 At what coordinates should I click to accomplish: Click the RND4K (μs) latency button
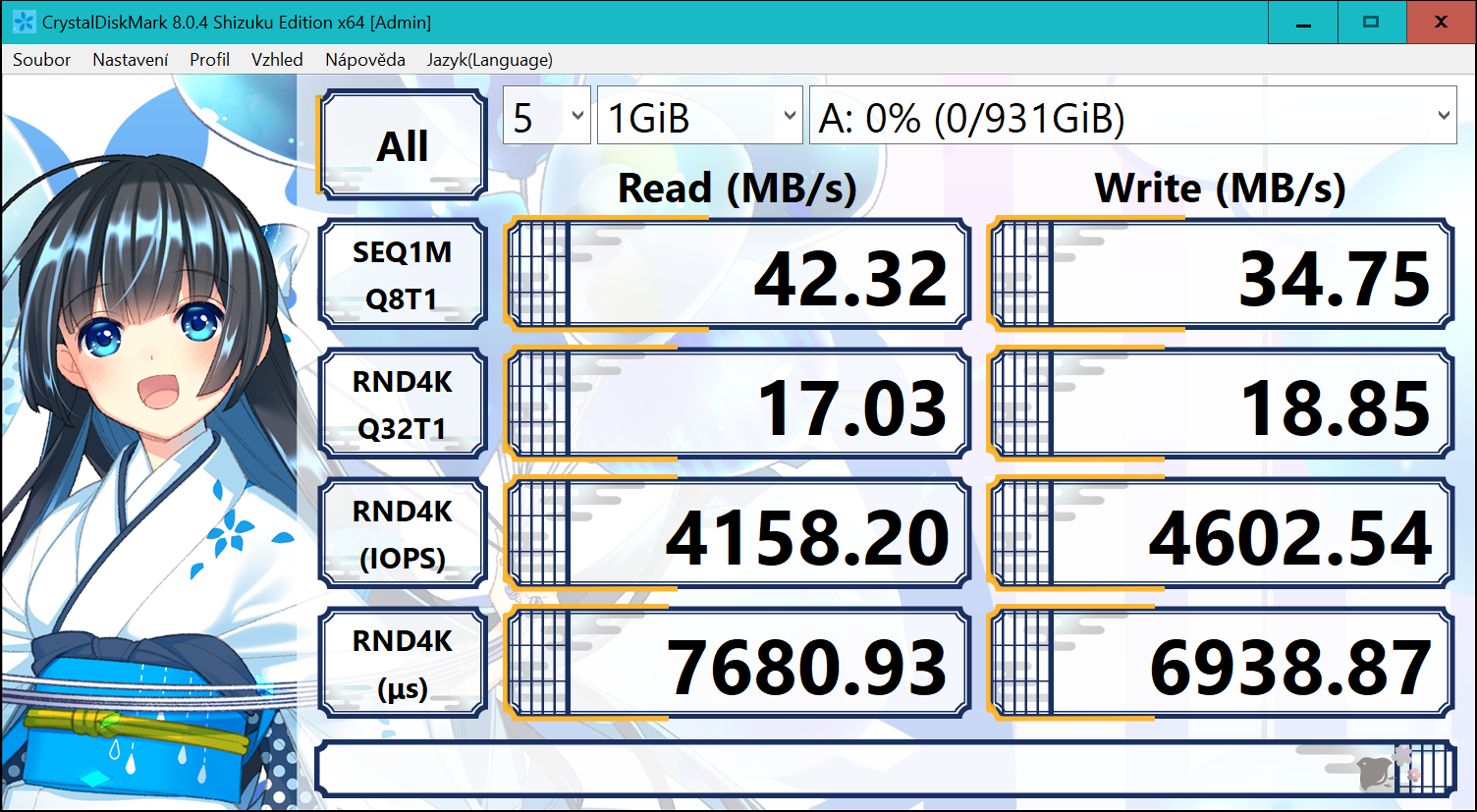pos(403,664)
